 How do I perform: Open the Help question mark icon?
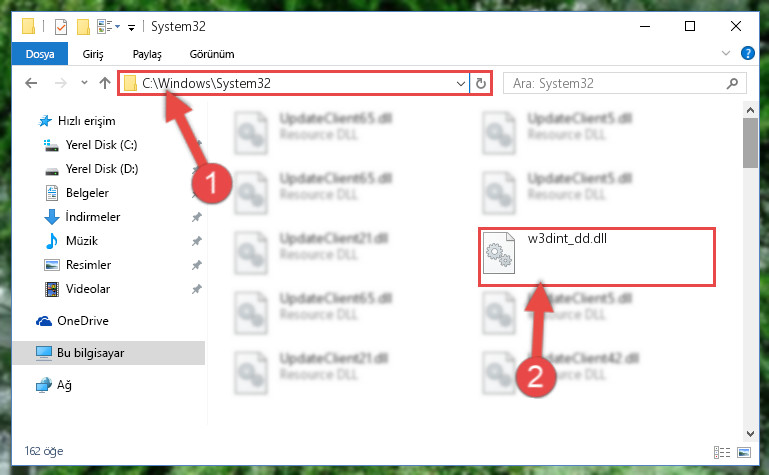(x=747, y=53)
